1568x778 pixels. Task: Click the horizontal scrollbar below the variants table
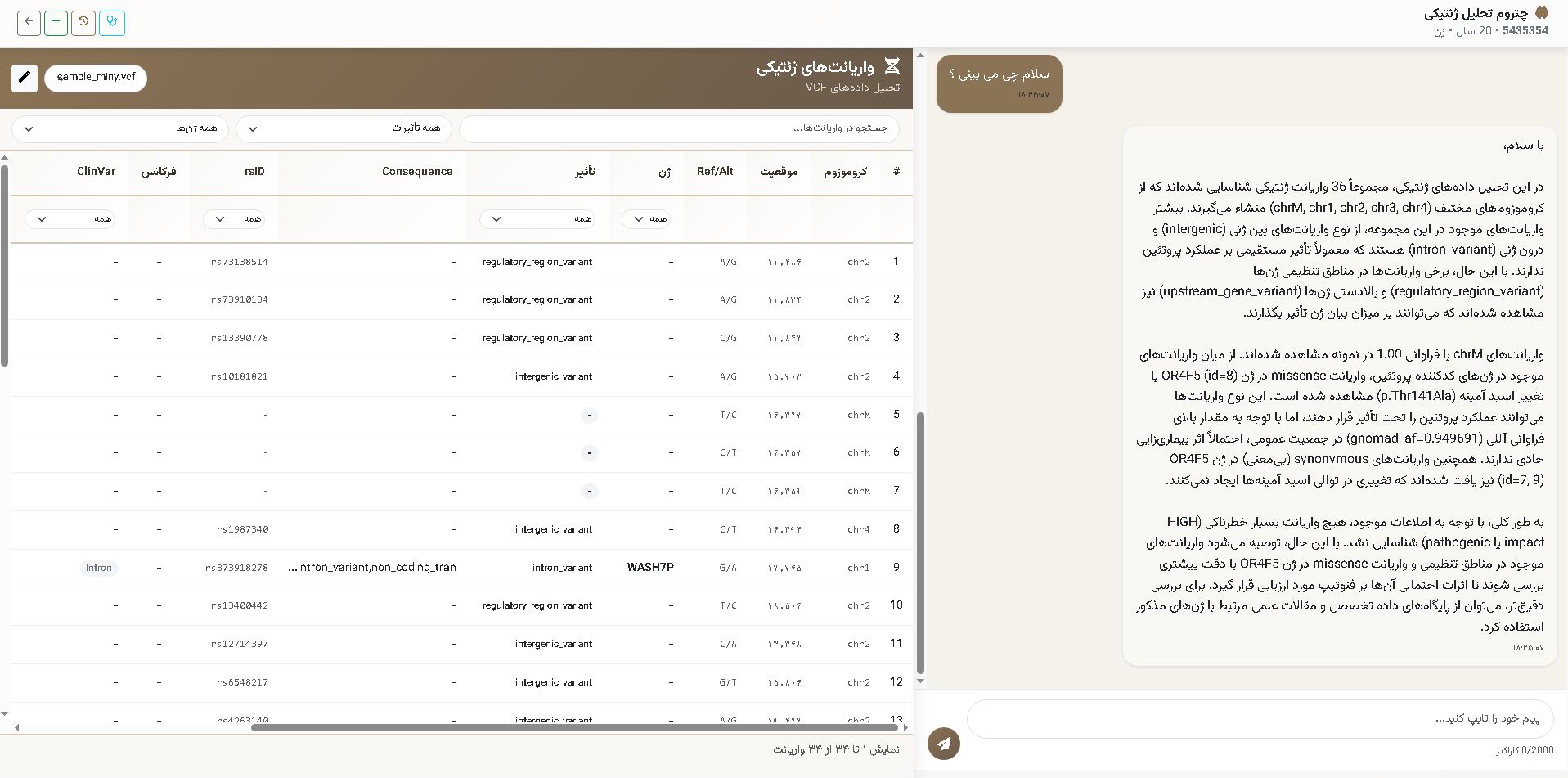(573, 726)
